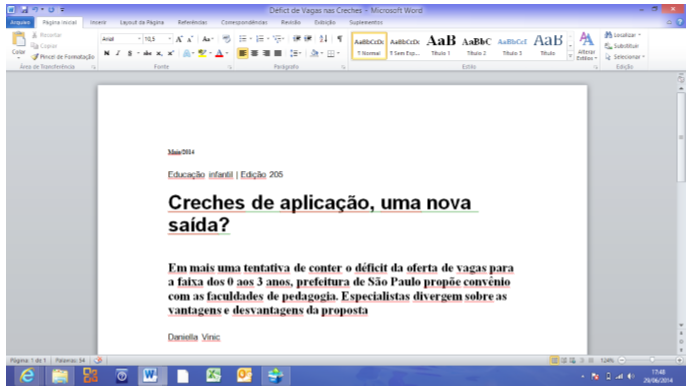Open Word help with question mark icon

click(680, 22)
